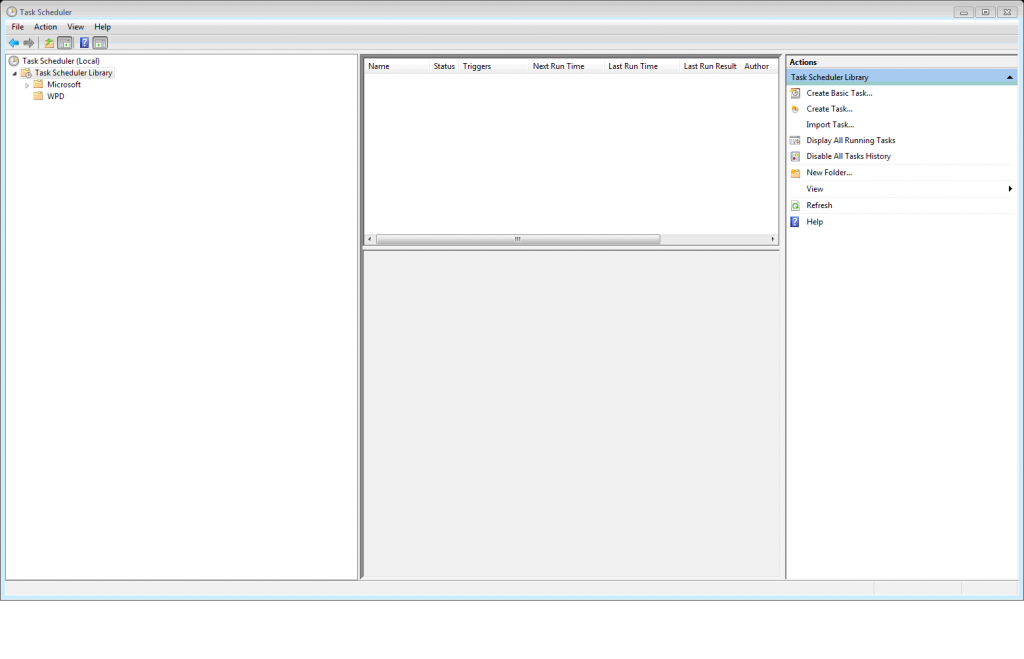Select Task Scheduler Library tree item
The width and height of the screenshot is (1024, 659).
[73, 73]
